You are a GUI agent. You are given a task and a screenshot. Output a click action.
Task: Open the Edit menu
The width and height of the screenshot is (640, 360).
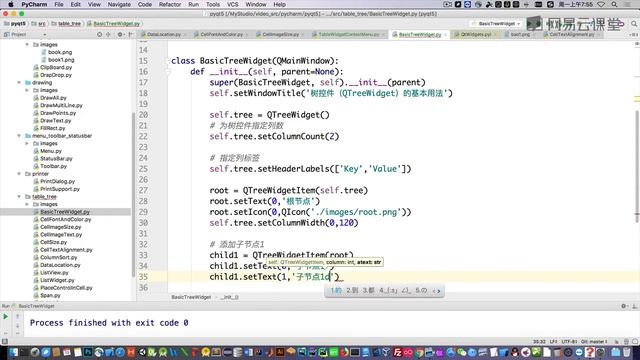[76, 4]
